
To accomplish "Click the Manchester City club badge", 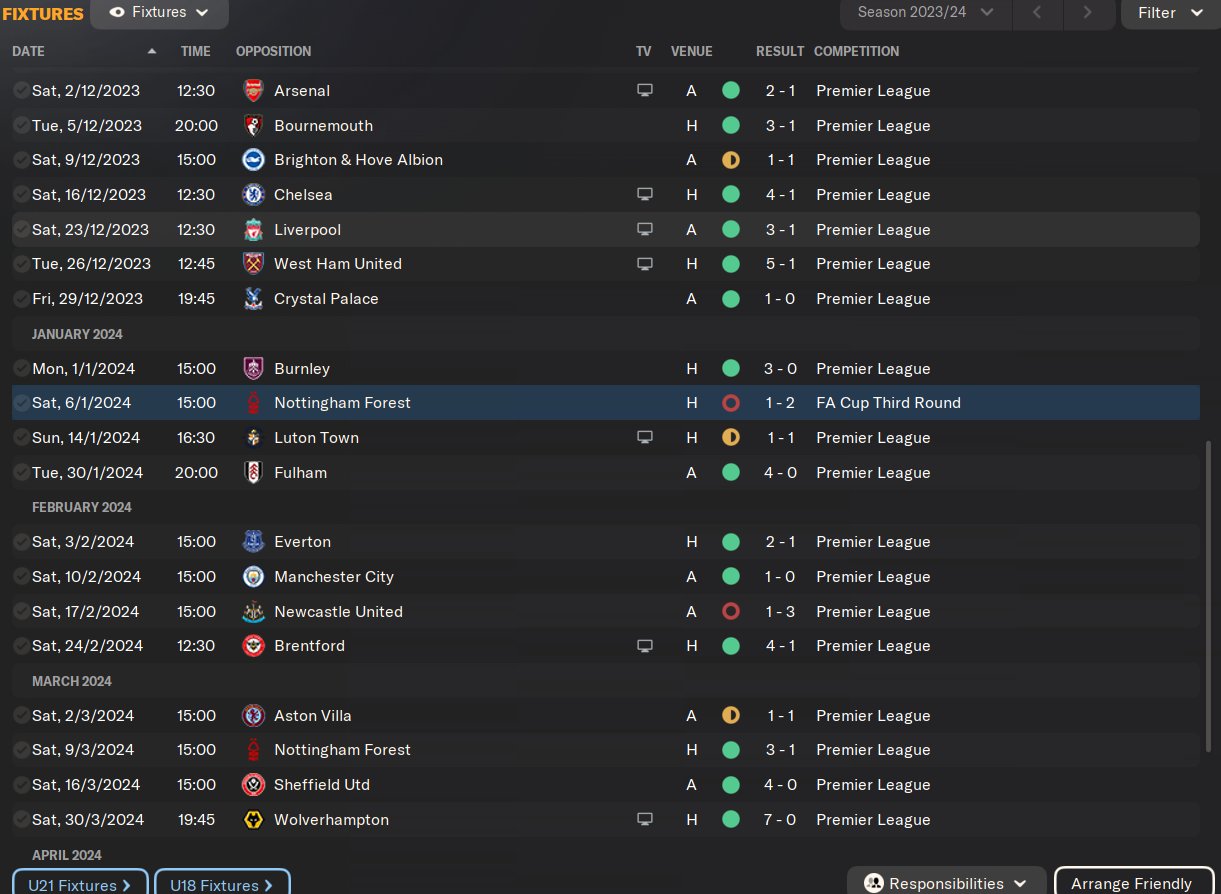I will tap(253, 577).
